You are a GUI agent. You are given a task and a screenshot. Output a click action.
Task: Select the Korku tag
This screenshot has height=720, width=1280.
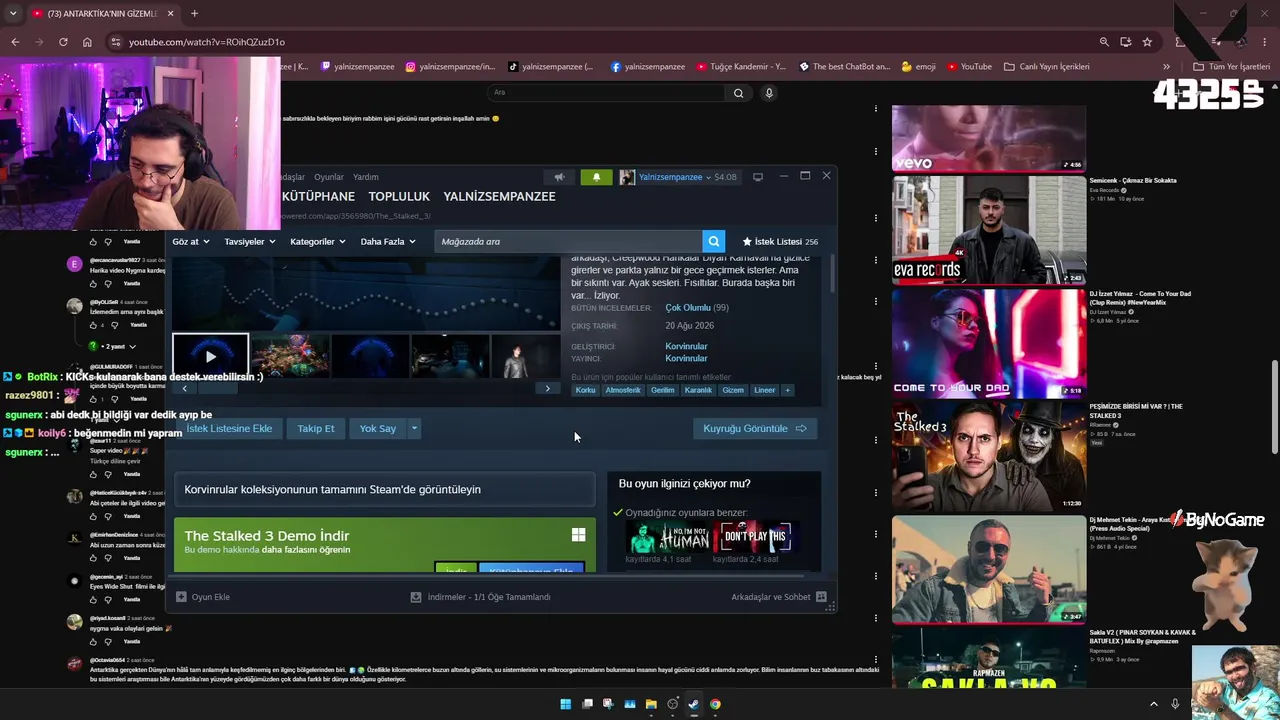point(585,390)
